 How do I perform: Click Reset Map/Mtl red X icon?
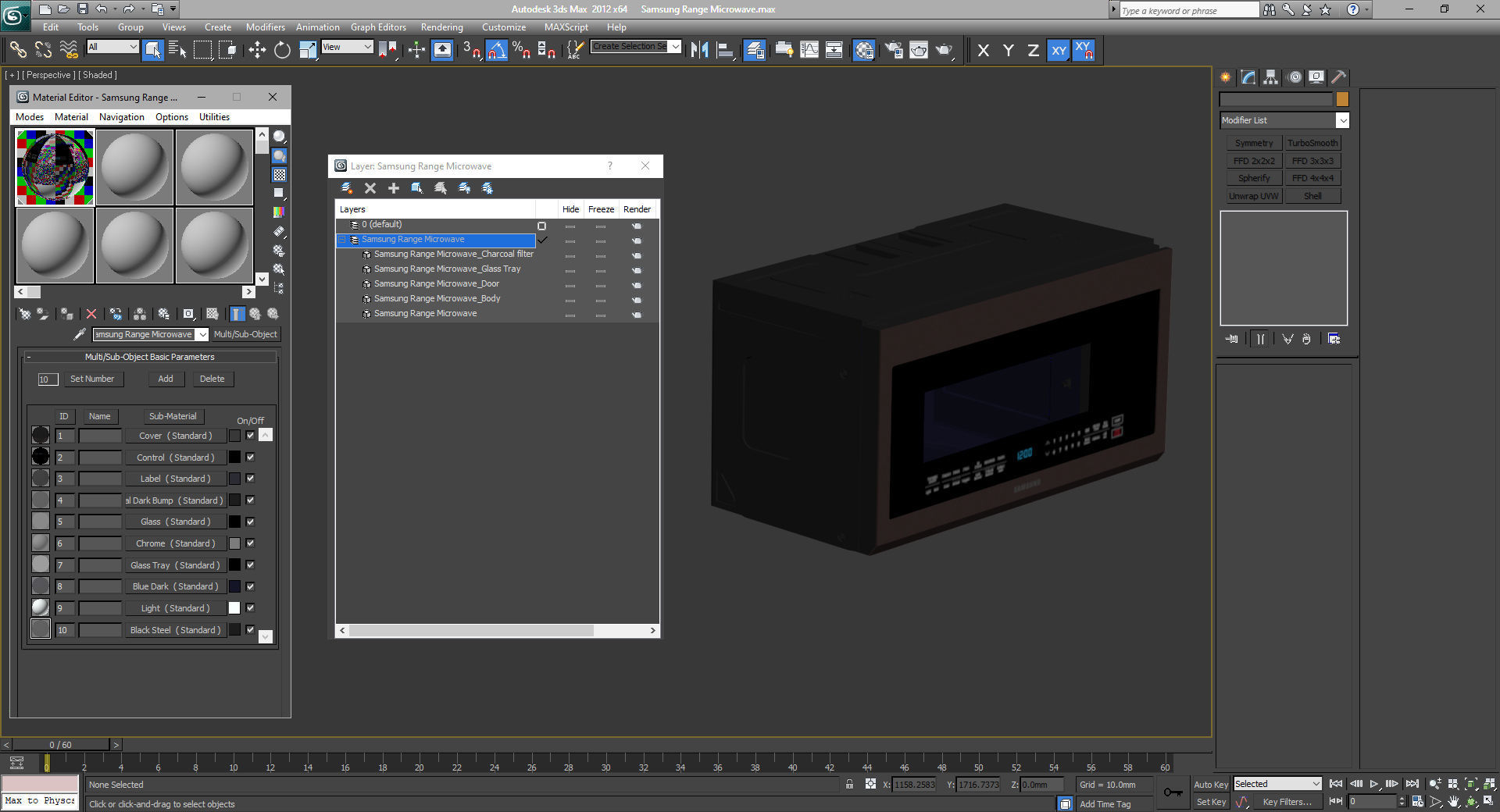91,314
